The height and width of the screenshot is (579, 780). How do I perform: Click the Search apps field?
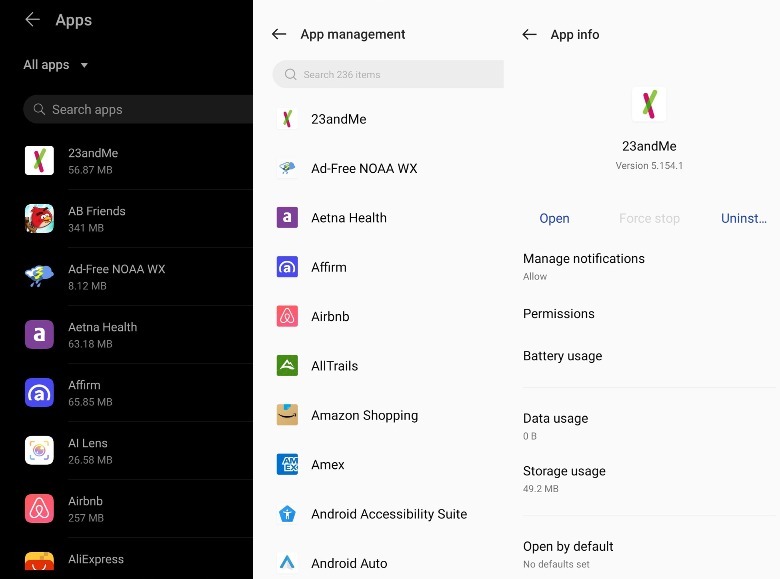[138, 109]
